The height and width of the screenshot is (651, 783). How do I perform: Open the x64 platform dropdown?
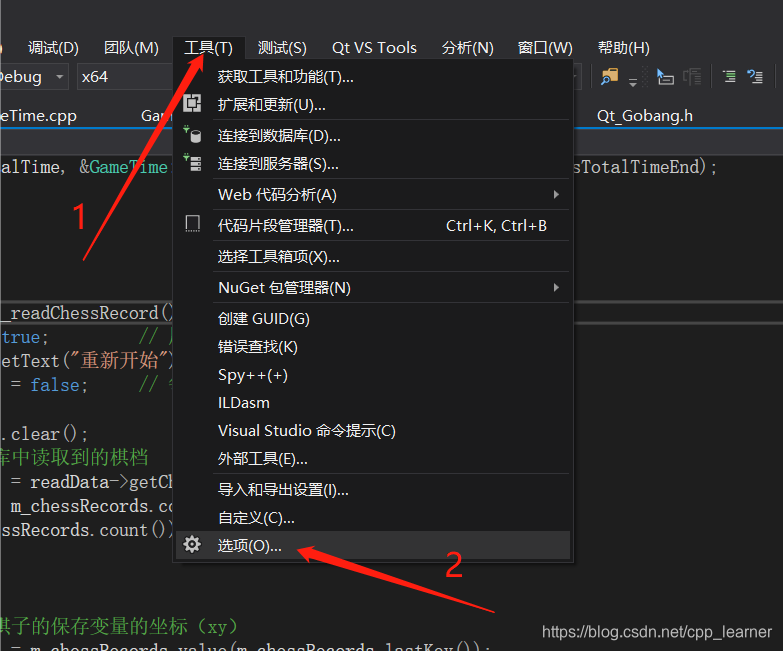(x=125, y=77)
